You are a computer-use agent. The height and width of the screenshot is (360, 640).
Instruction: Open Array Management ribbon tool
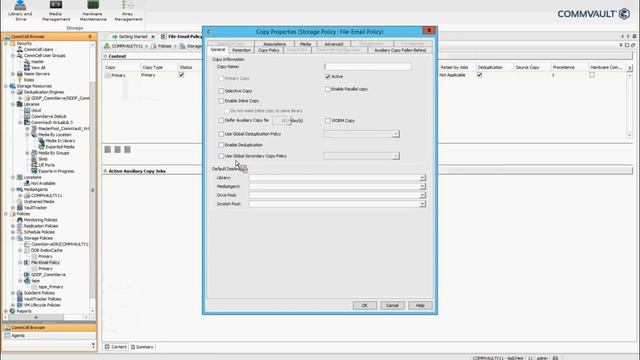tap(128, 11)
